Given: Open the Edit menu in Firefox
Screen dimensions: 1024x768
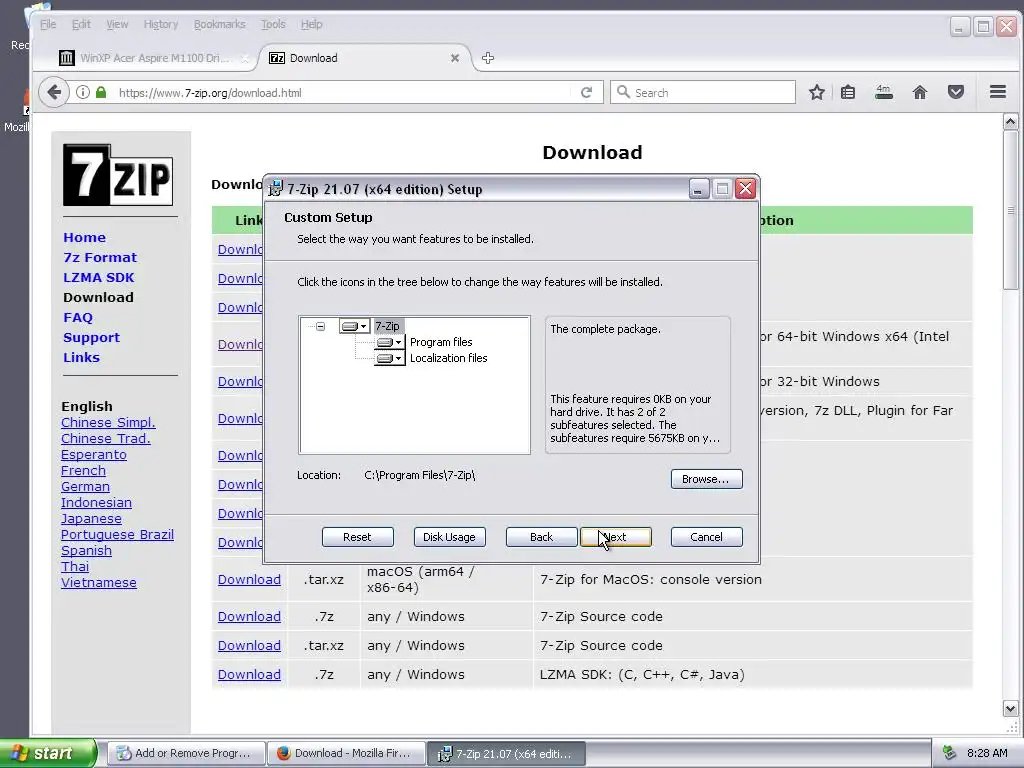Looking at the screenshot, I should 82,24.
